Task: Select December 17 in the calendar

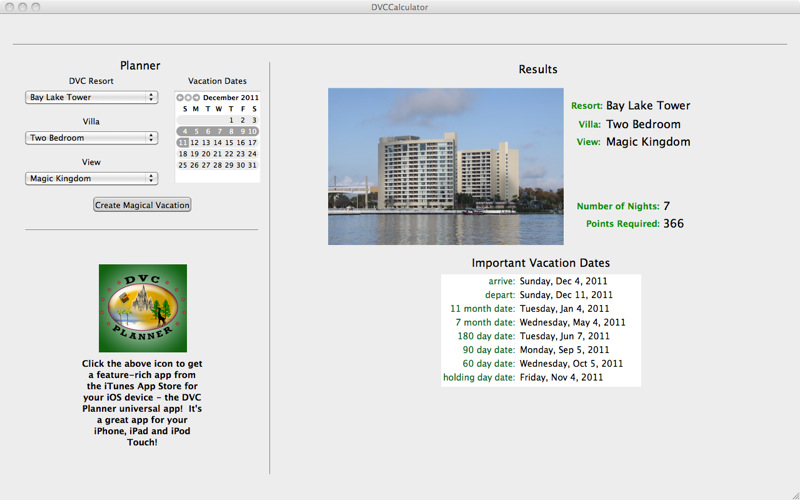Action: 253,143
